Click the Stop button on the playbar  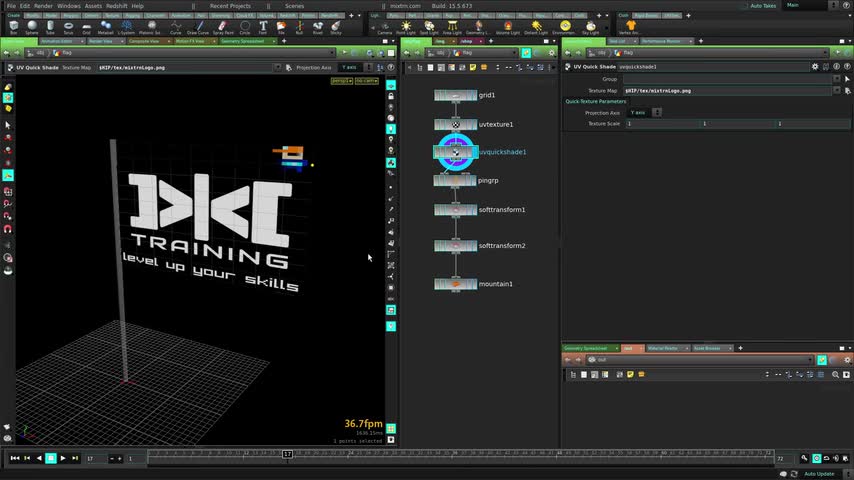coord(51,458)
